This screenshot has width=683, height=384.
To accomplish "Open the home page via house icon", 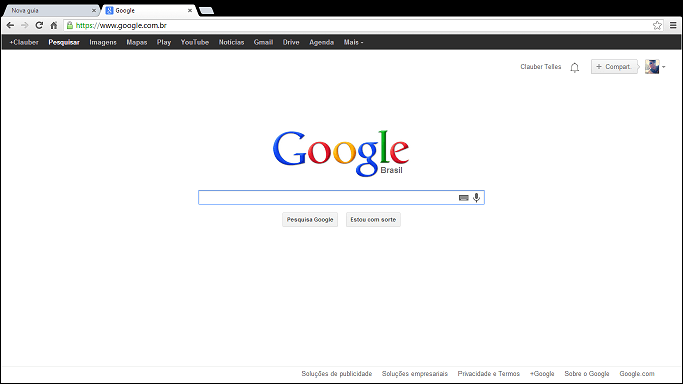I will 54,25.
